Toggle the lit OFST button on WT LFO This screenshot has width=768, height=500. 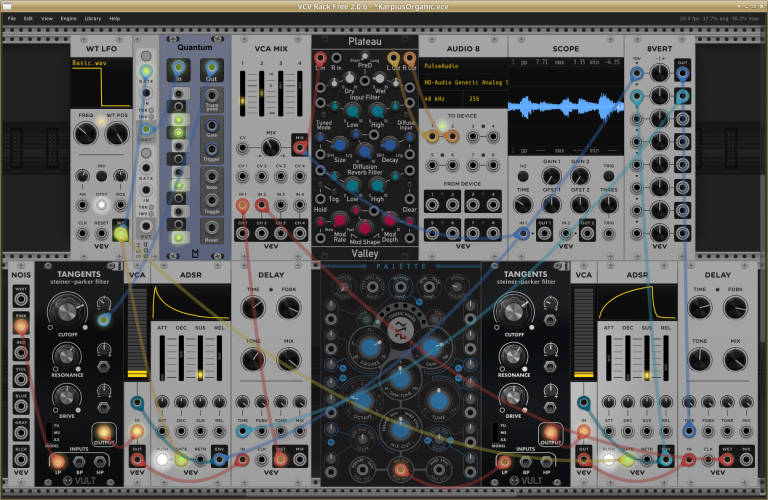click(x=101, y=205)
